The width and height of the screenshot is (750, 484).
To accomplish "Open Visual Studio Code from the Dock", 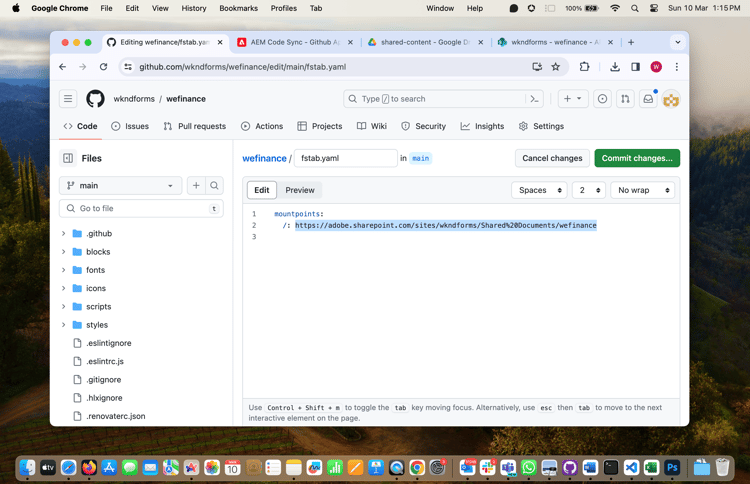I will [631, 467].
